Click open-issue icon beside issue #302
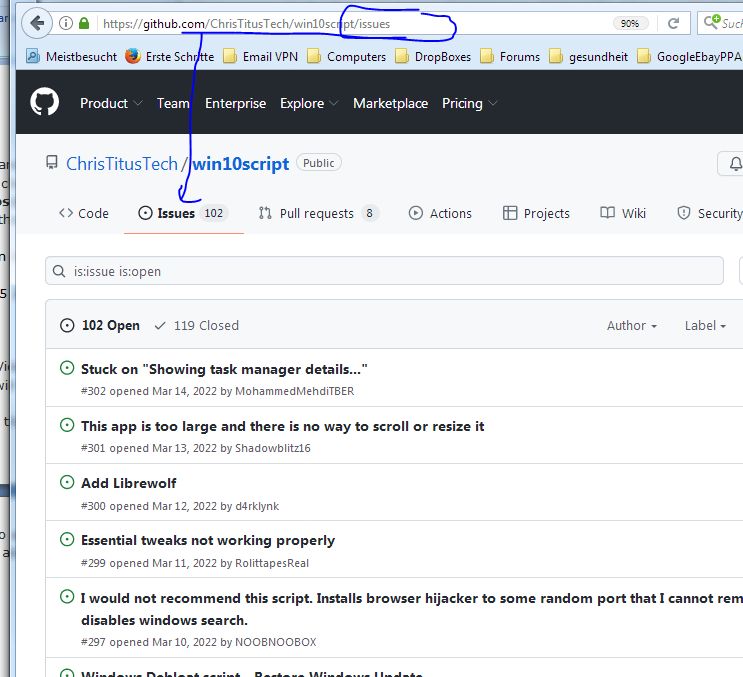The image size is (743, 677). click(x=67, y=368)
